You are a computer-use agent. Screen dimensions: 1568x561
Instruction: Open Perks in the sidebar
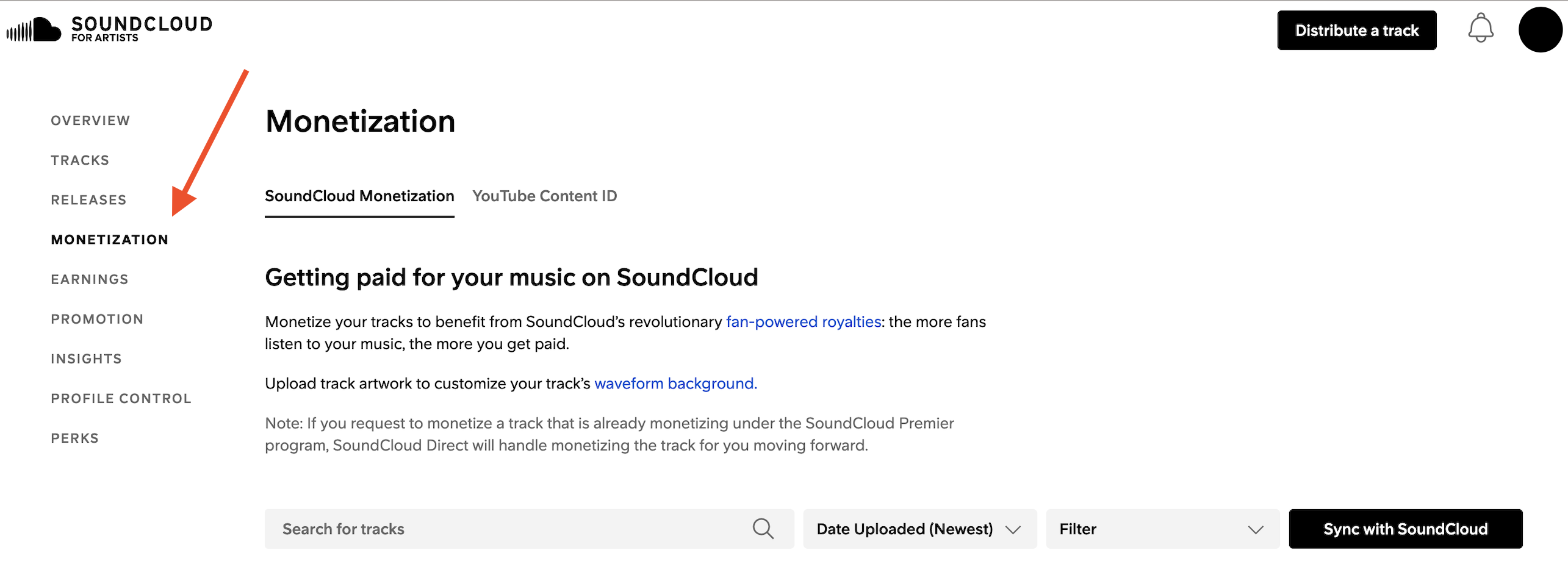point(74,438)
